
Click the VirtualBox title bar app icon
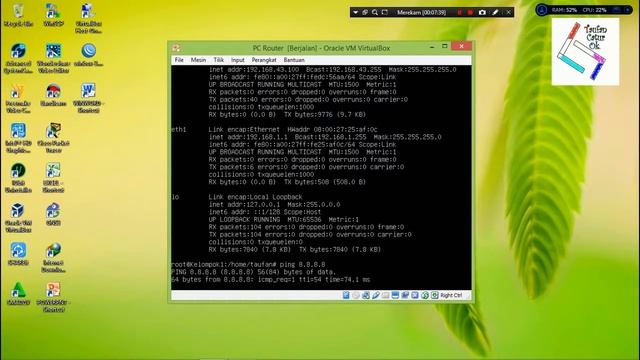pyautogui.click(x=176, y=48)
